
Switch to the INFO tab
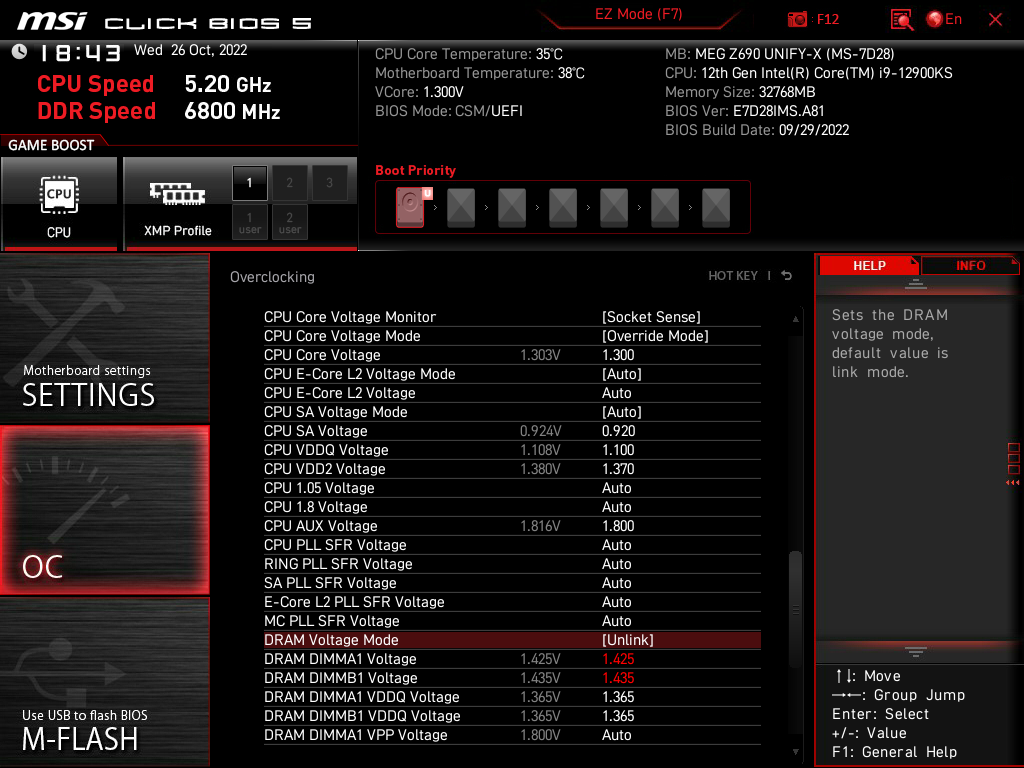tap(970, 266)
